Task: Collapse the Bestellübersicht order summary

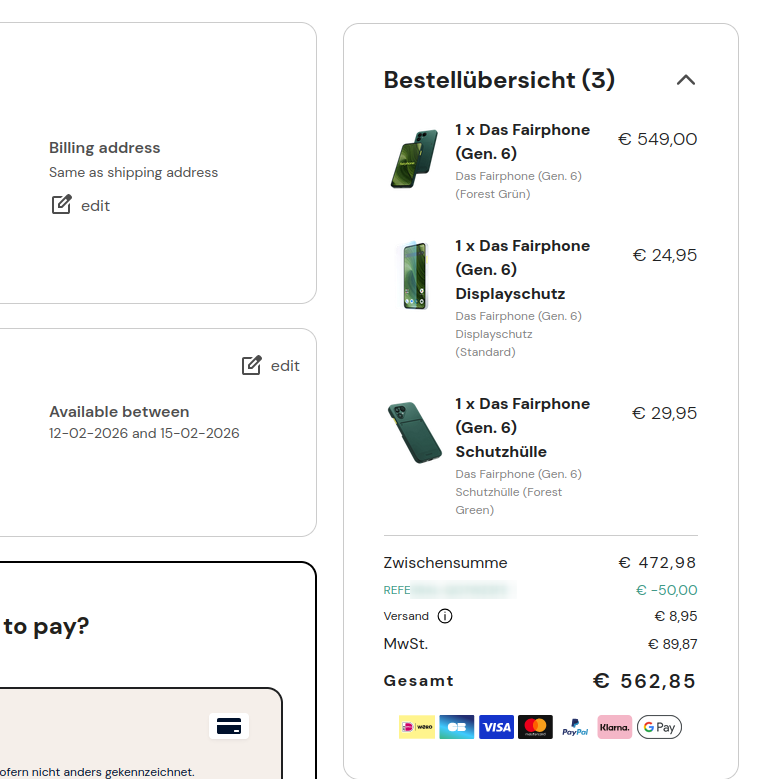Action: click(685, 80)
